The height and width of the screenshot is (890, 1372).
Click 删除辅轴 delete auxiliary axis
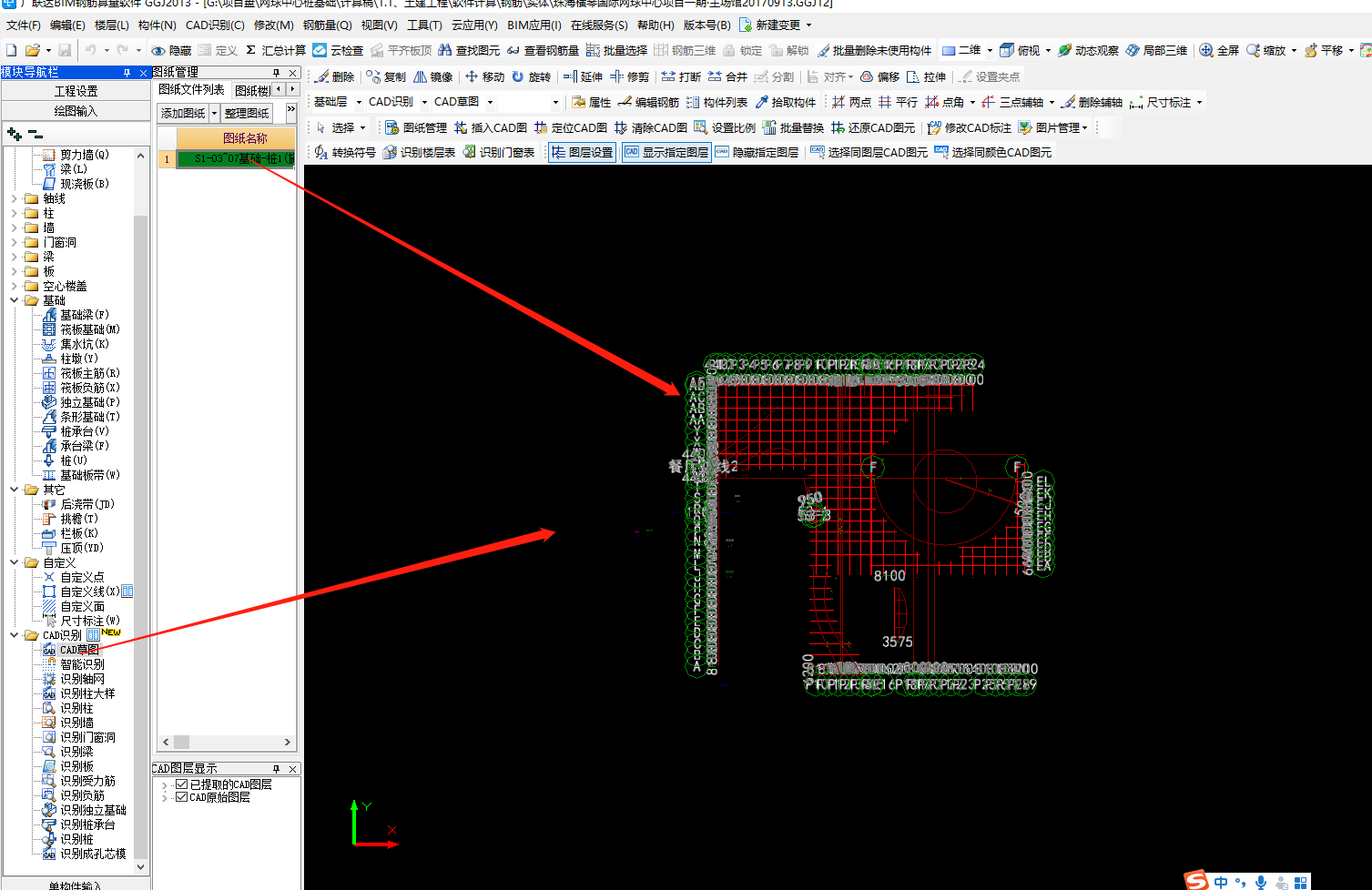[1092, 102]
